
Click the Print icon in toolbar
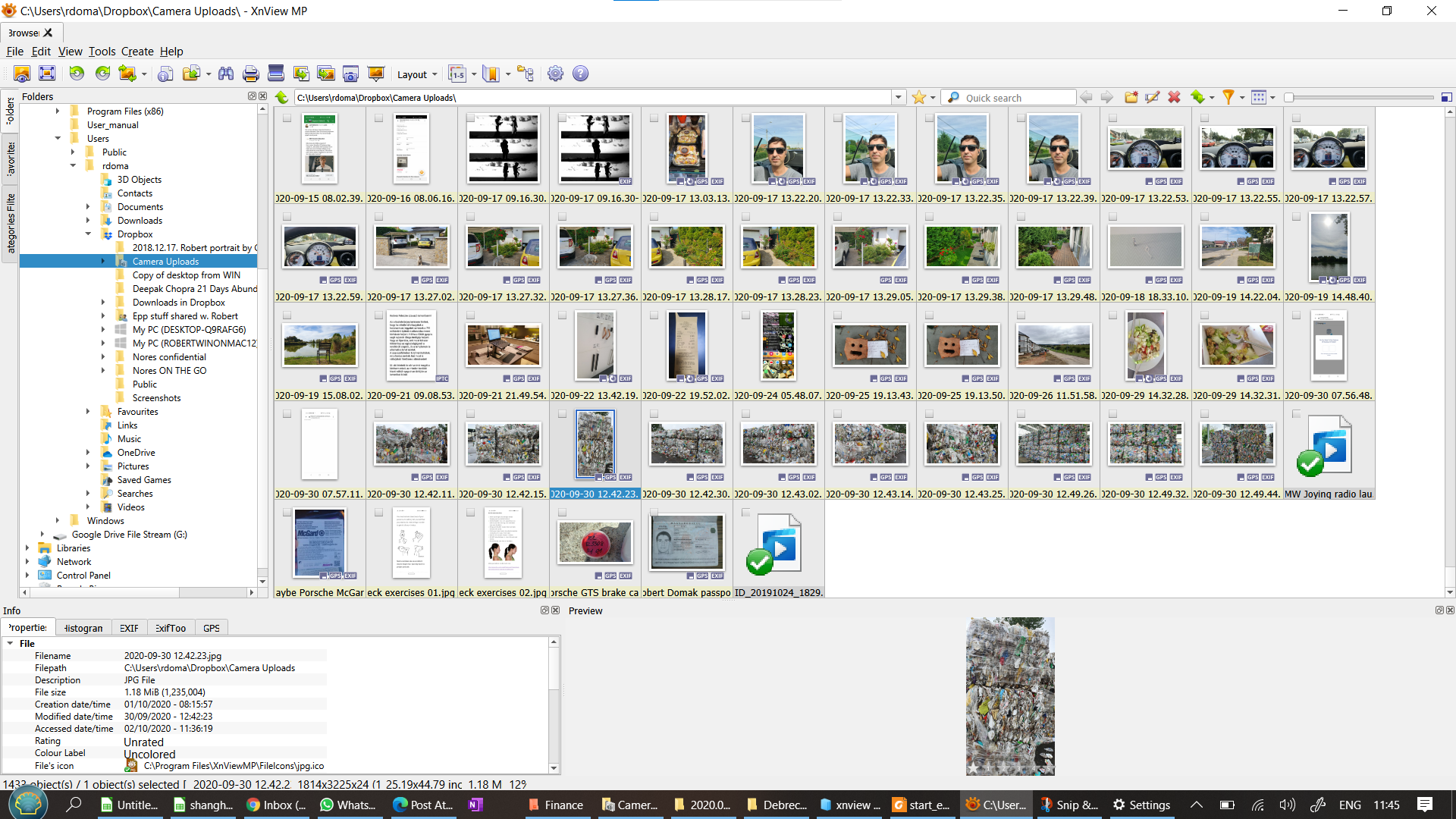pyautogui.click(x=251, y=74)
